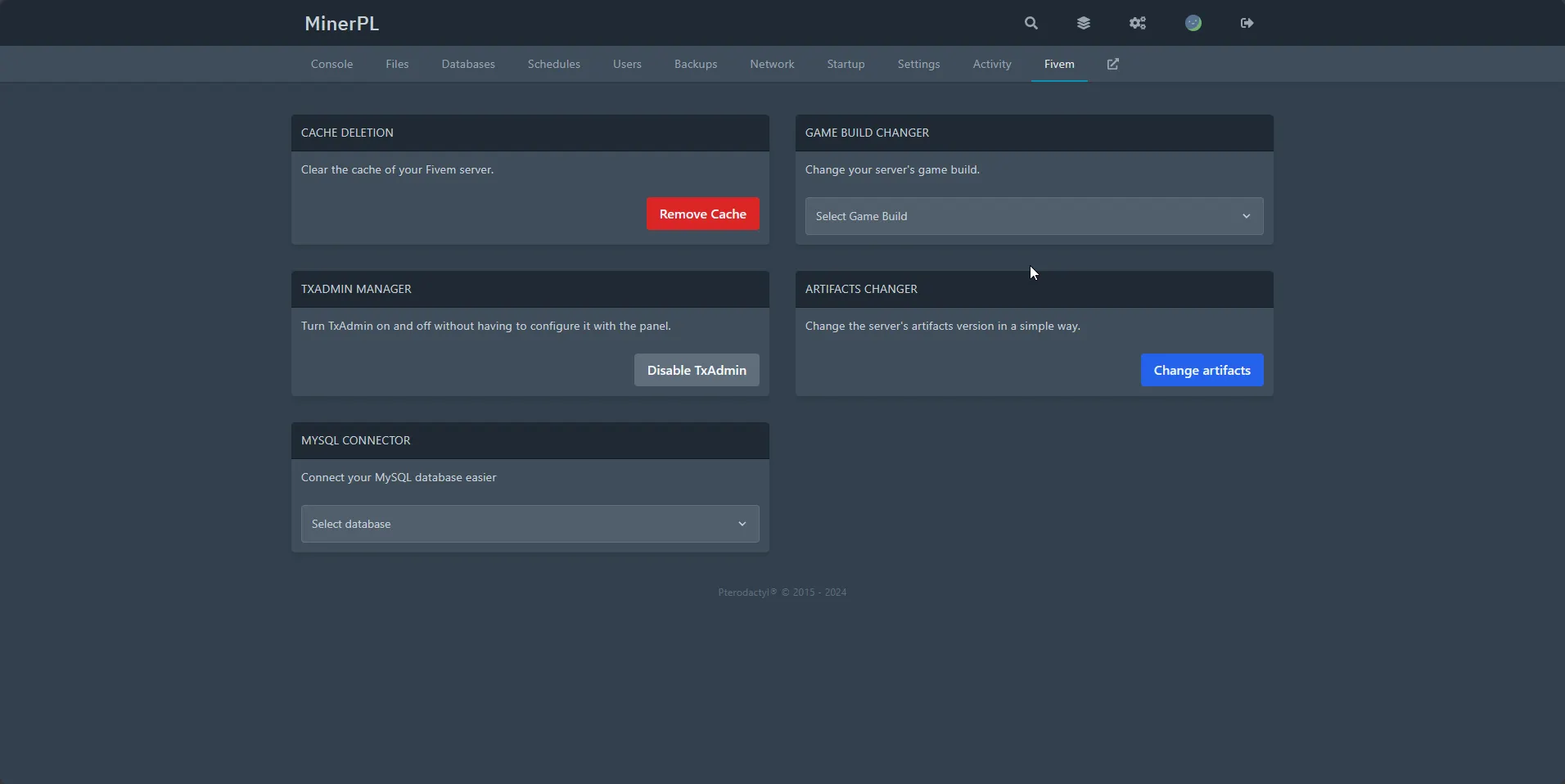View the Activity tab

pos(992,64)
